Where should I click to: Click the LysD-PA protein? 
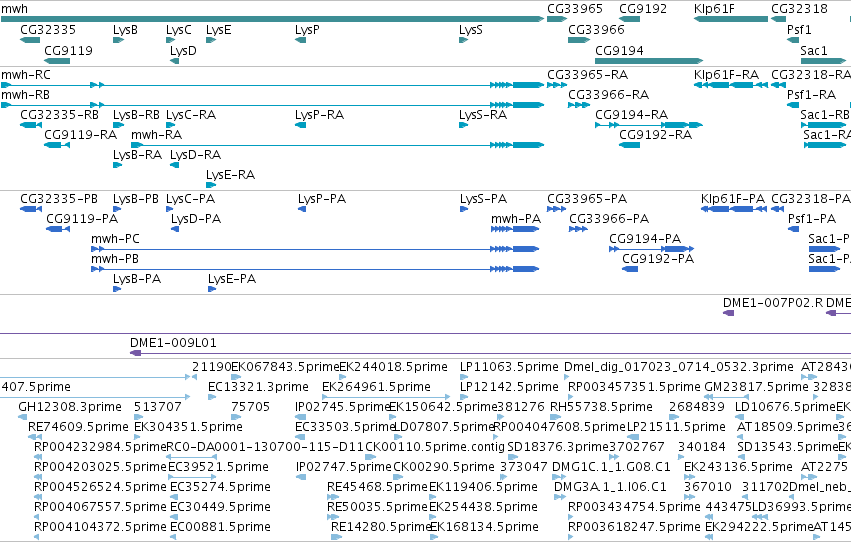pyautogui.click(x=175, y=229)
